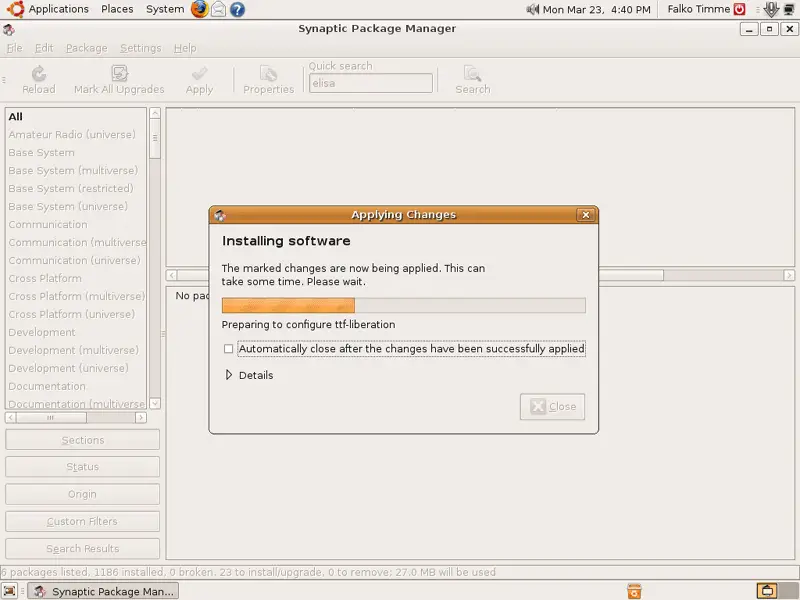Select the Communication category
The height and width of the screenshot is (600, 800).
click(77, 224)
